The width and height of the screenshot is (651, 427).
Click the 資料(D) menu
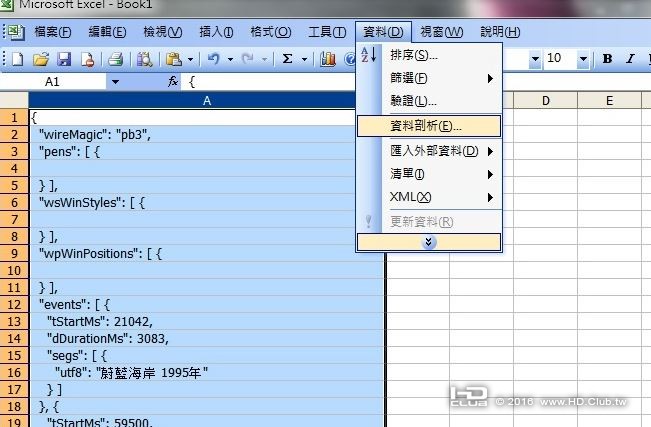pos(383,32)
